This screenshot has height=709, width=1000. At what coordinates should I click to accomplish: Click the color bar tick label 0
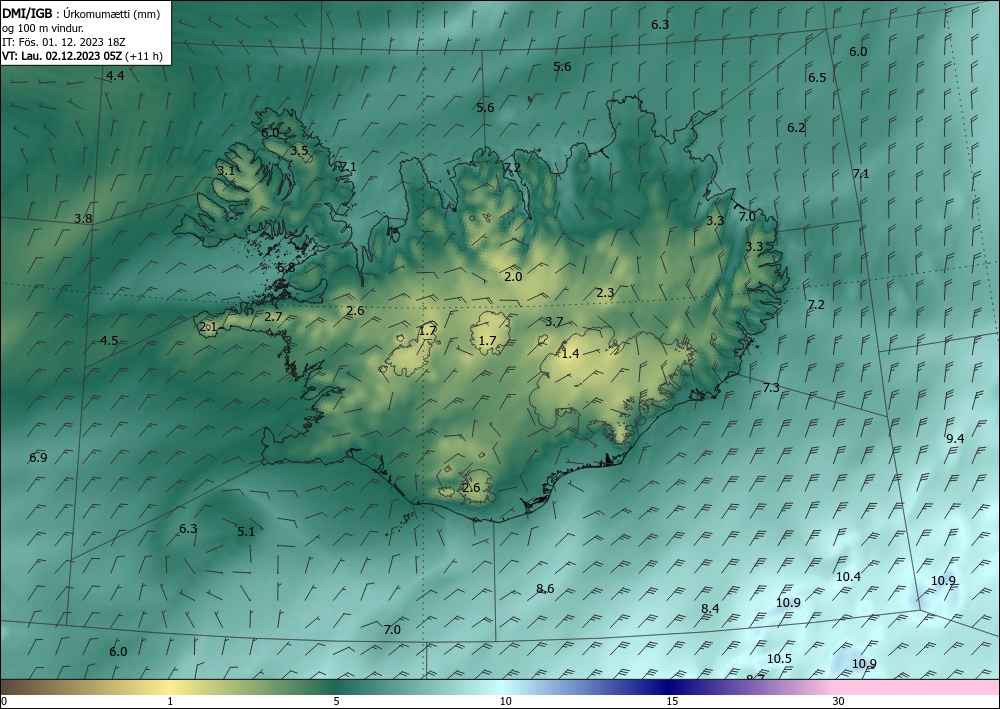pyautogui.click(x=4, y=702)
